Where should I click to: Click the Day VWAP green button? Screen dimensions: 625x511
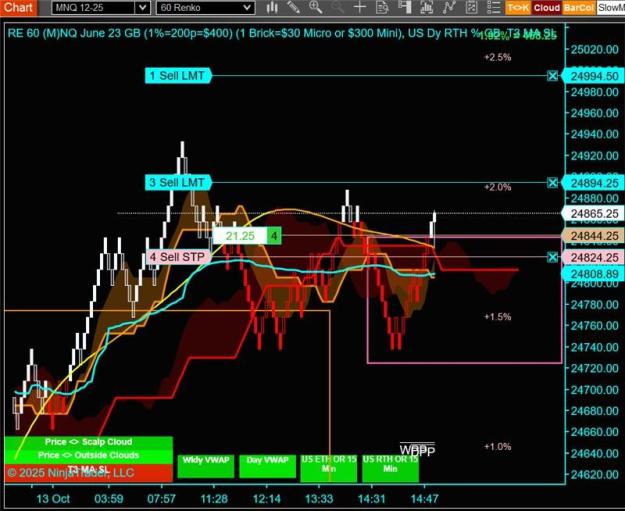[267, 466]
